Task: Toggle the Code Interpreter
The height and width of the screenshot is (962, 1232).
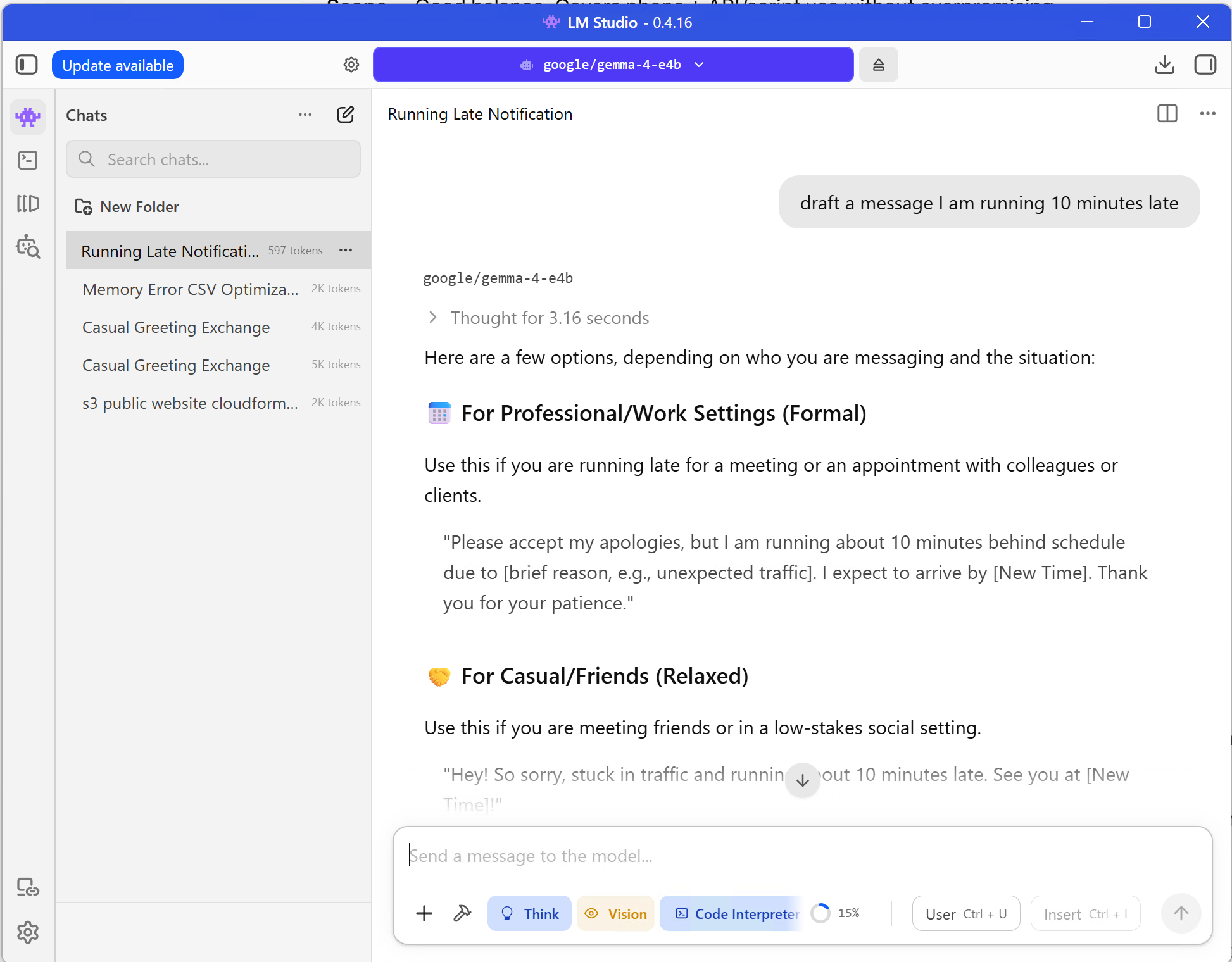Action: (732, 913)
